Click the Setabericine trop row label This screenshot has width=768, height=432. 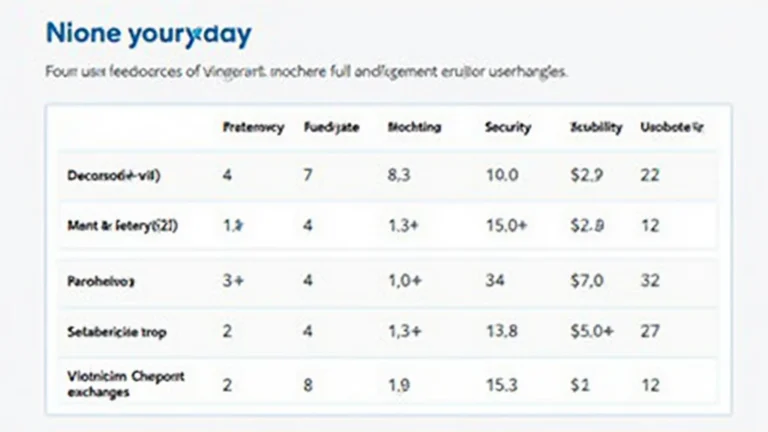(117, 332)
